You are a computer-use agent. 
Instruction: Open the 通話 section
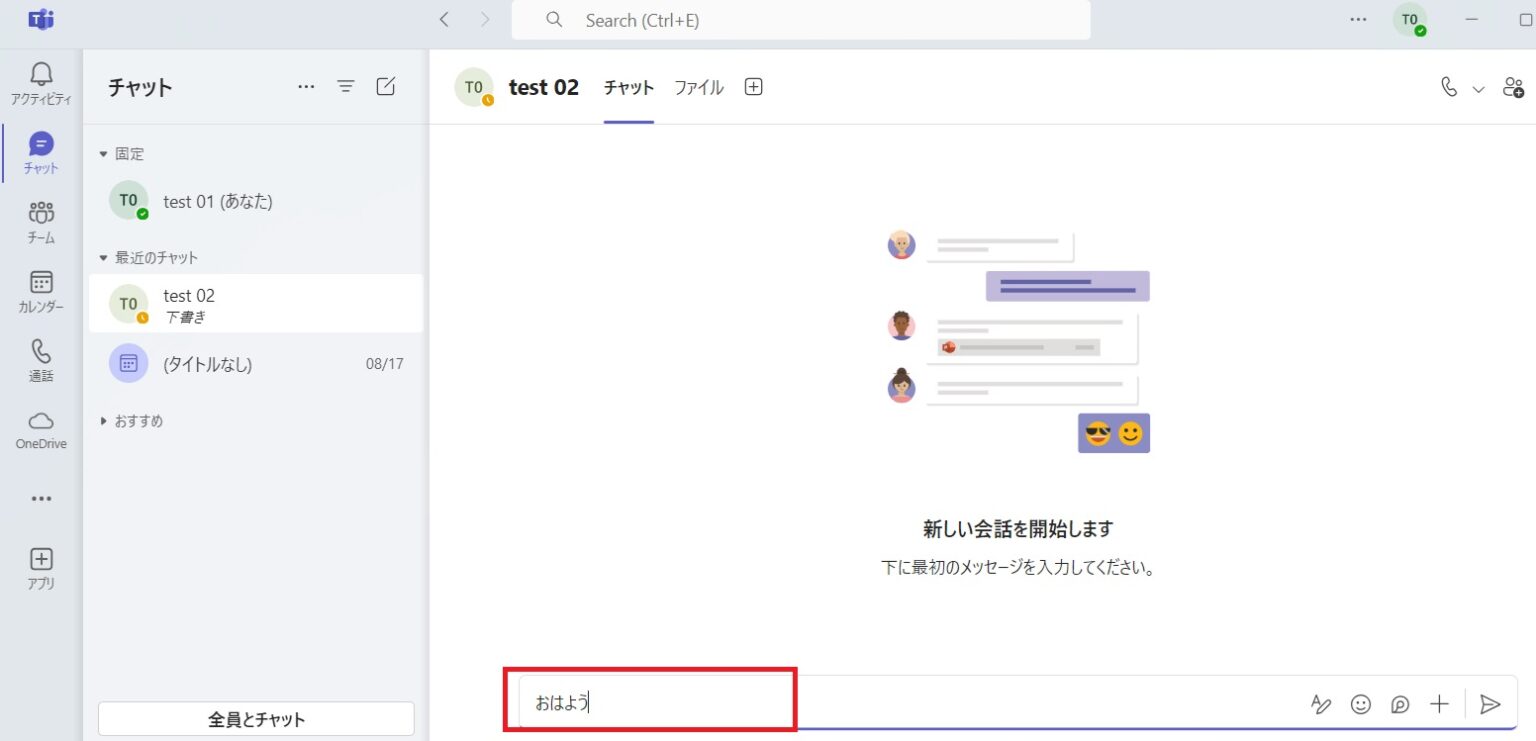coord(40,353)
